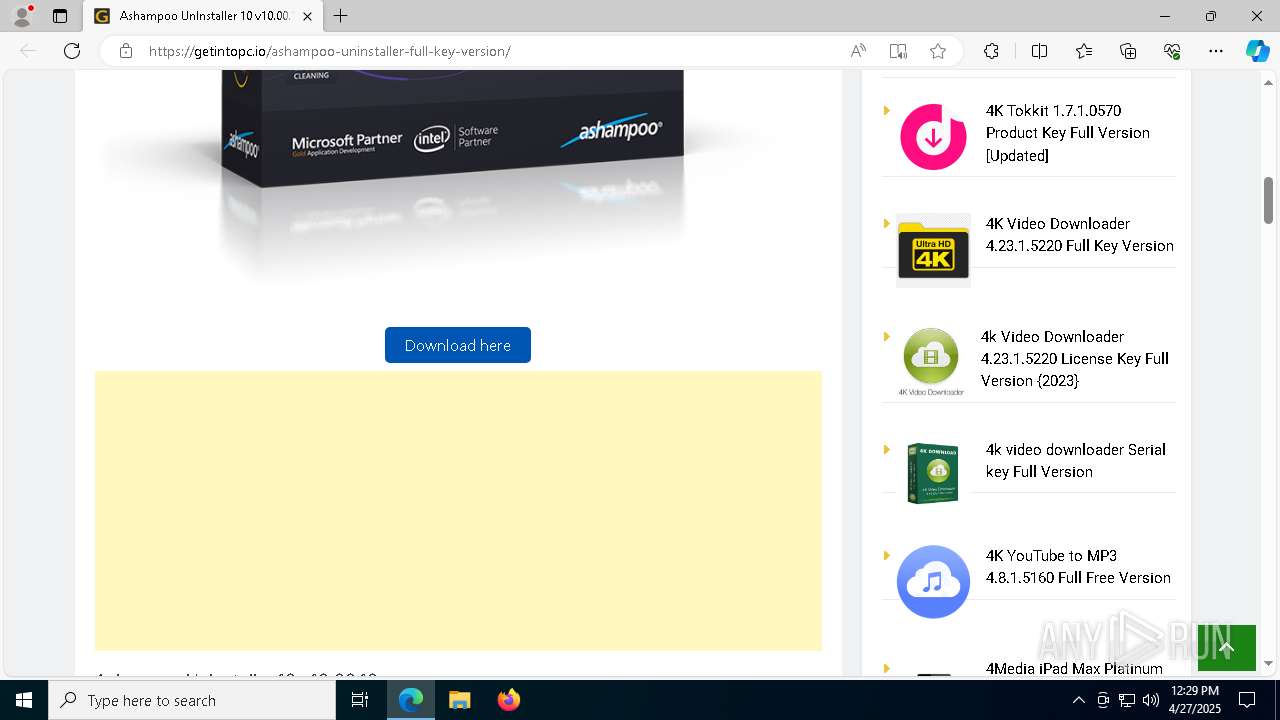Viewport: 1280px width, 720px height.
Task: Click the green scroll-to-top arrow button
Action: tap(1227, 648)
